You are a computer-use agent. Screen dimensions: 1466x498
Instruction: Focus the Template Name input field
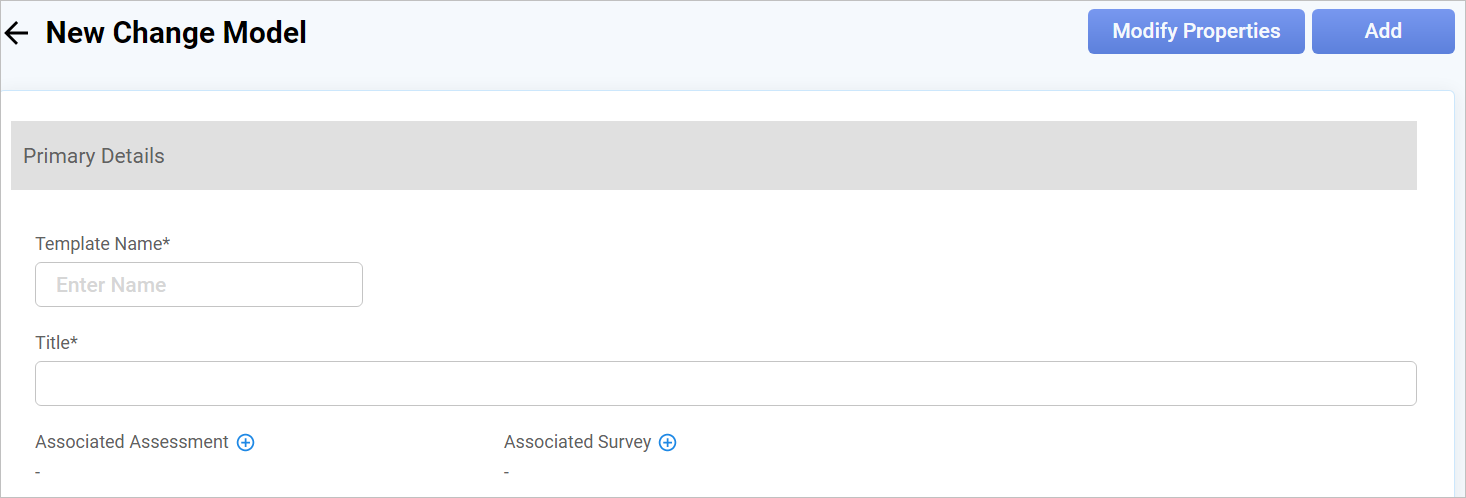click(x=199, y=284)
